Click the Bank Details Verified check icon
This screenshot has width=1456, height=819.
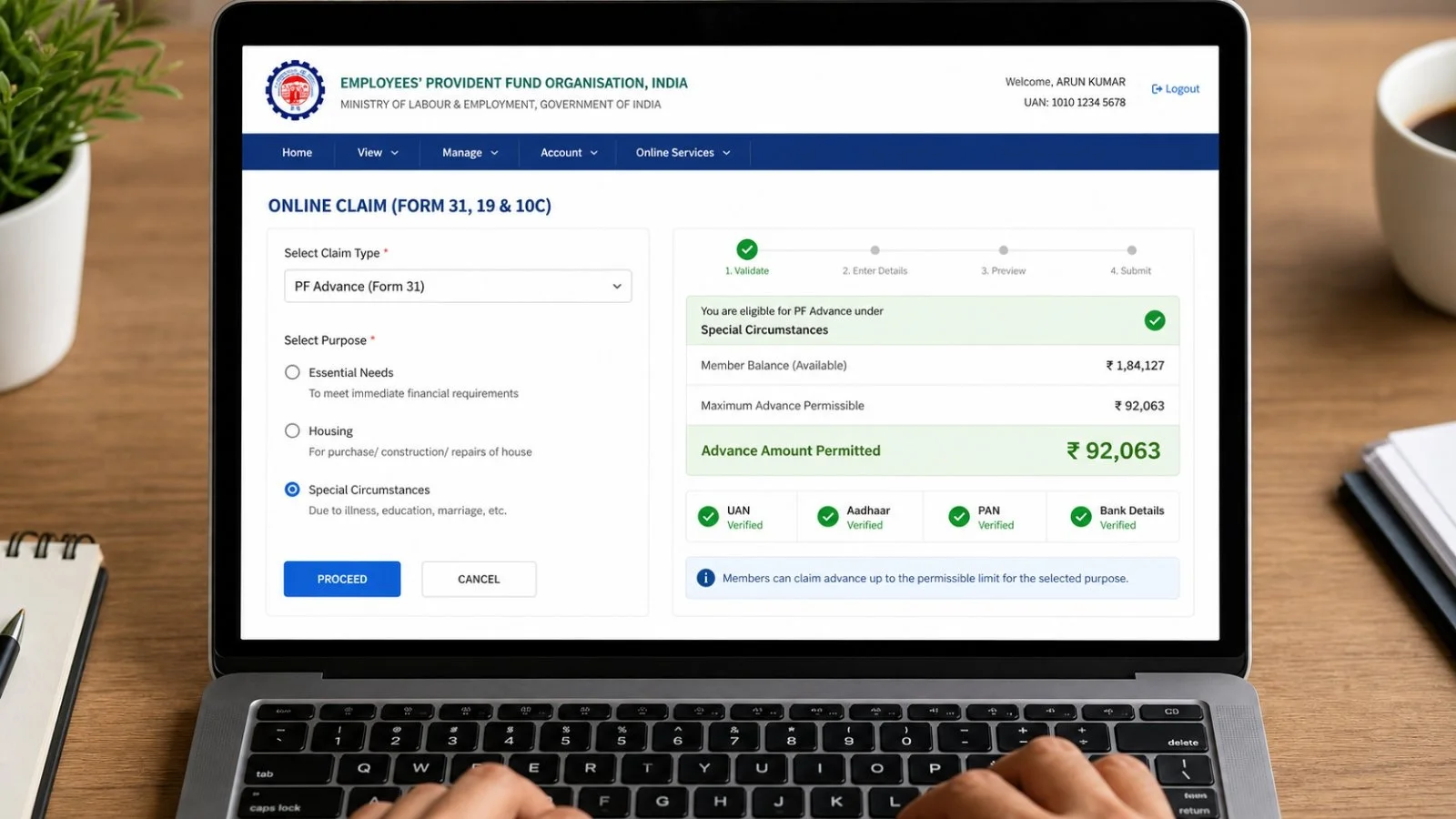[1081, 517]
